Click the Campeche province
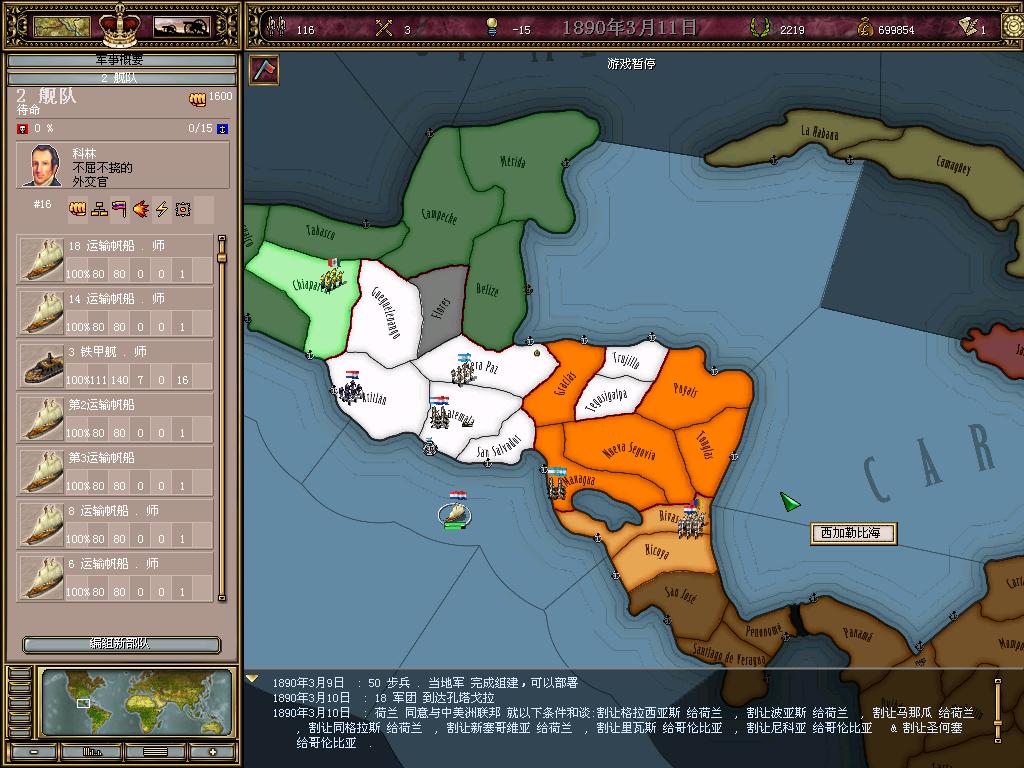This screenshot has height=768, width=1024. click(439, 216)
